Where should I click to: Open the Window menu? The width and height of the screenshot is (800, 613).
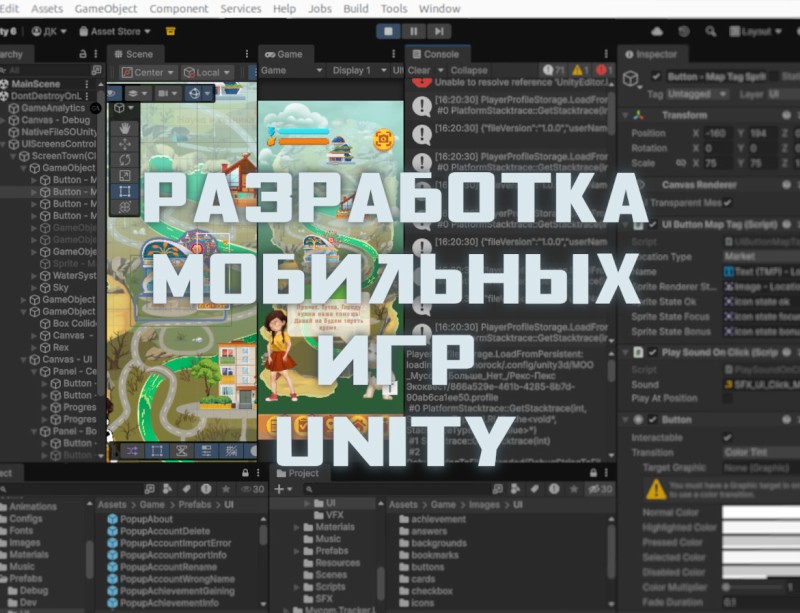tap(439, 9)
